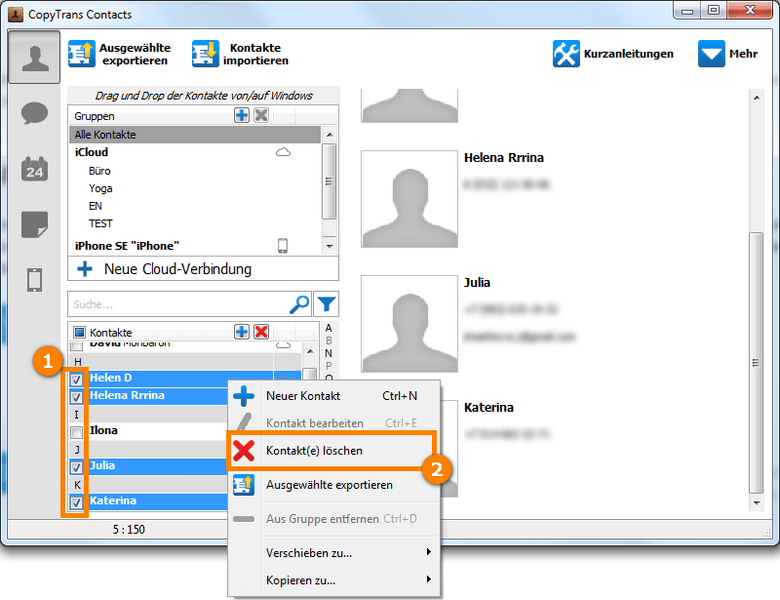
Task: Jump to letter A in alphabet index
Action: [x=328, y=328]
